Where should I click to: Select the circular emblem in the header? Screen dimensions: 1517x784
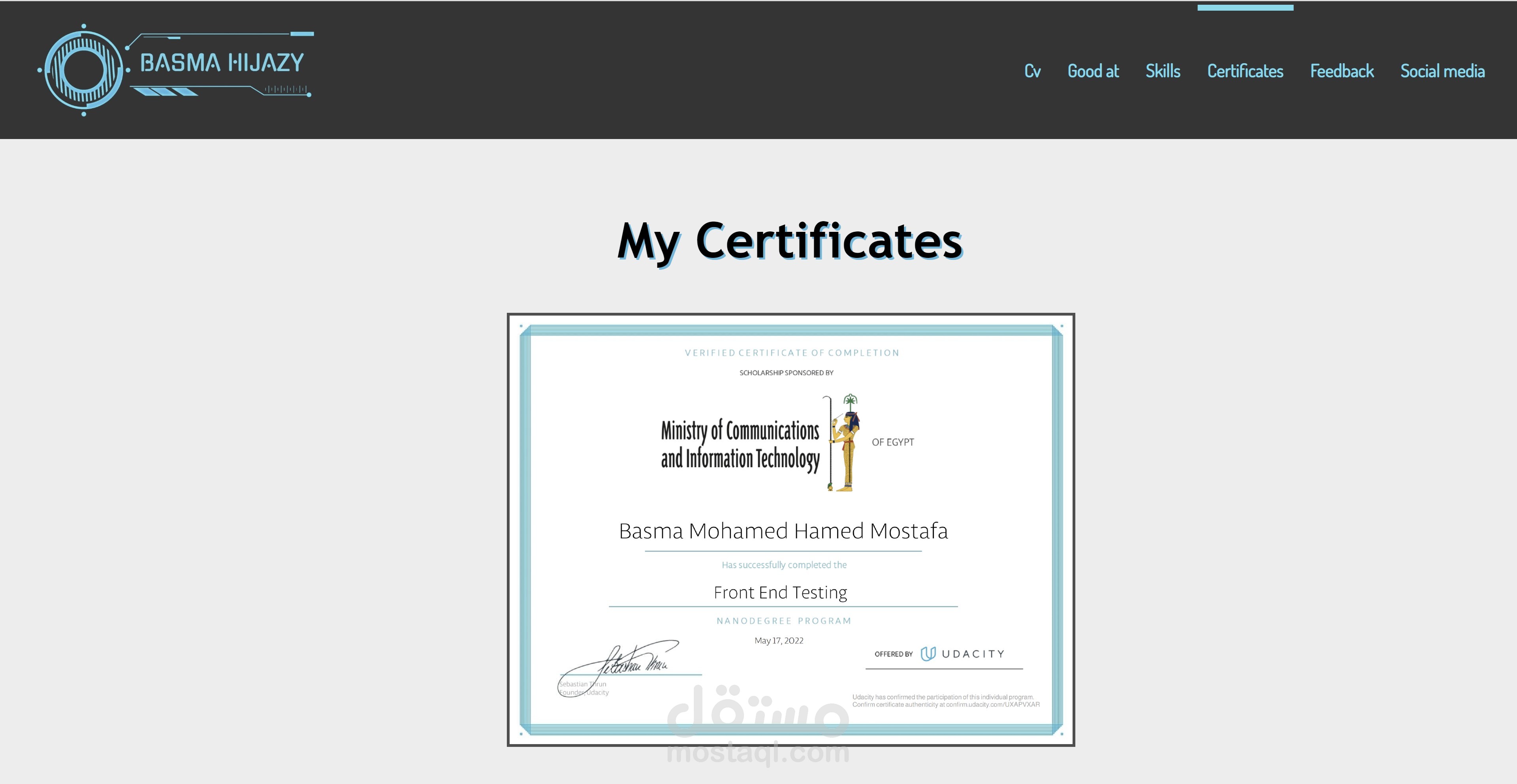85,71
